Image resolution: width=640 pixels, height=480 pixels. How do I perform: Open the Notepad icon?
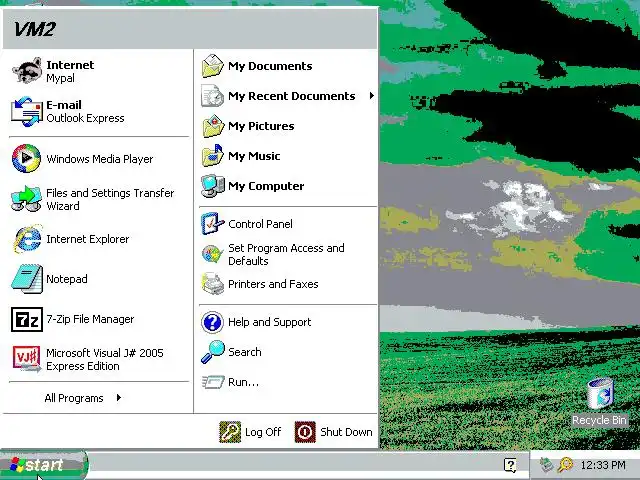pyautogui.click(x=27, y=279)
